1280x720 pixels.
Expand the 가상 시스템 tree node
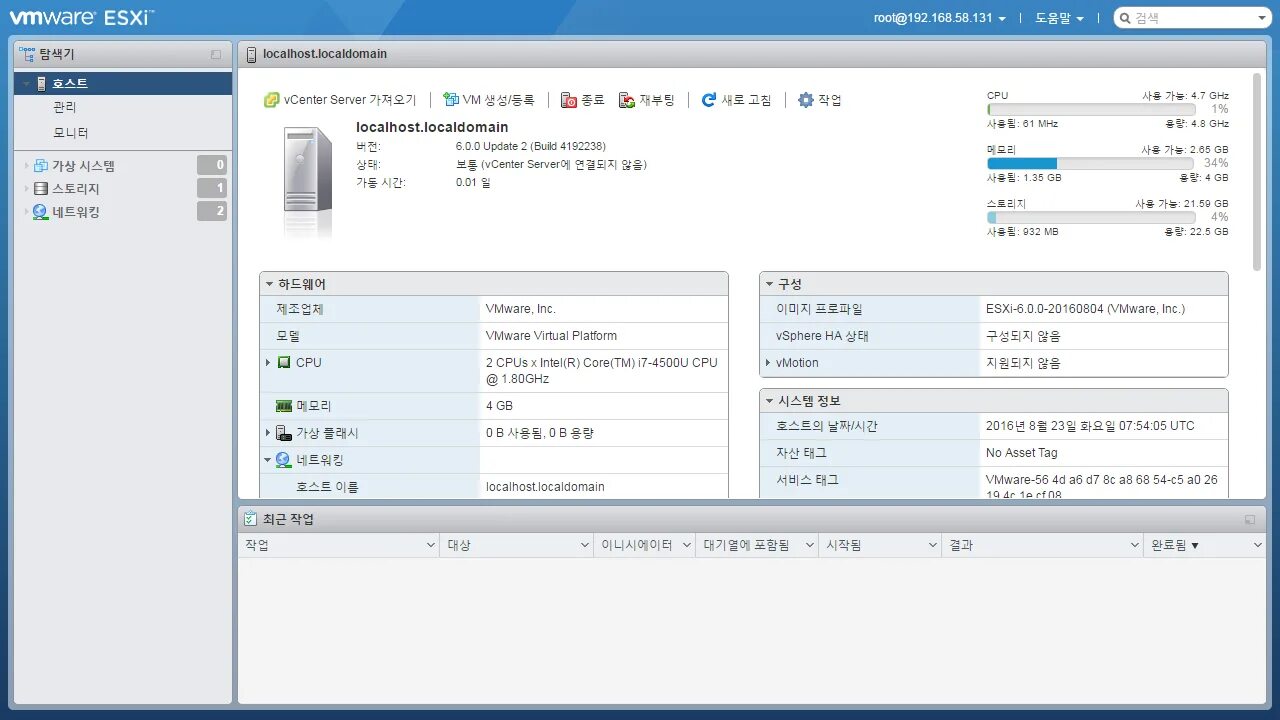pos(26,166)
